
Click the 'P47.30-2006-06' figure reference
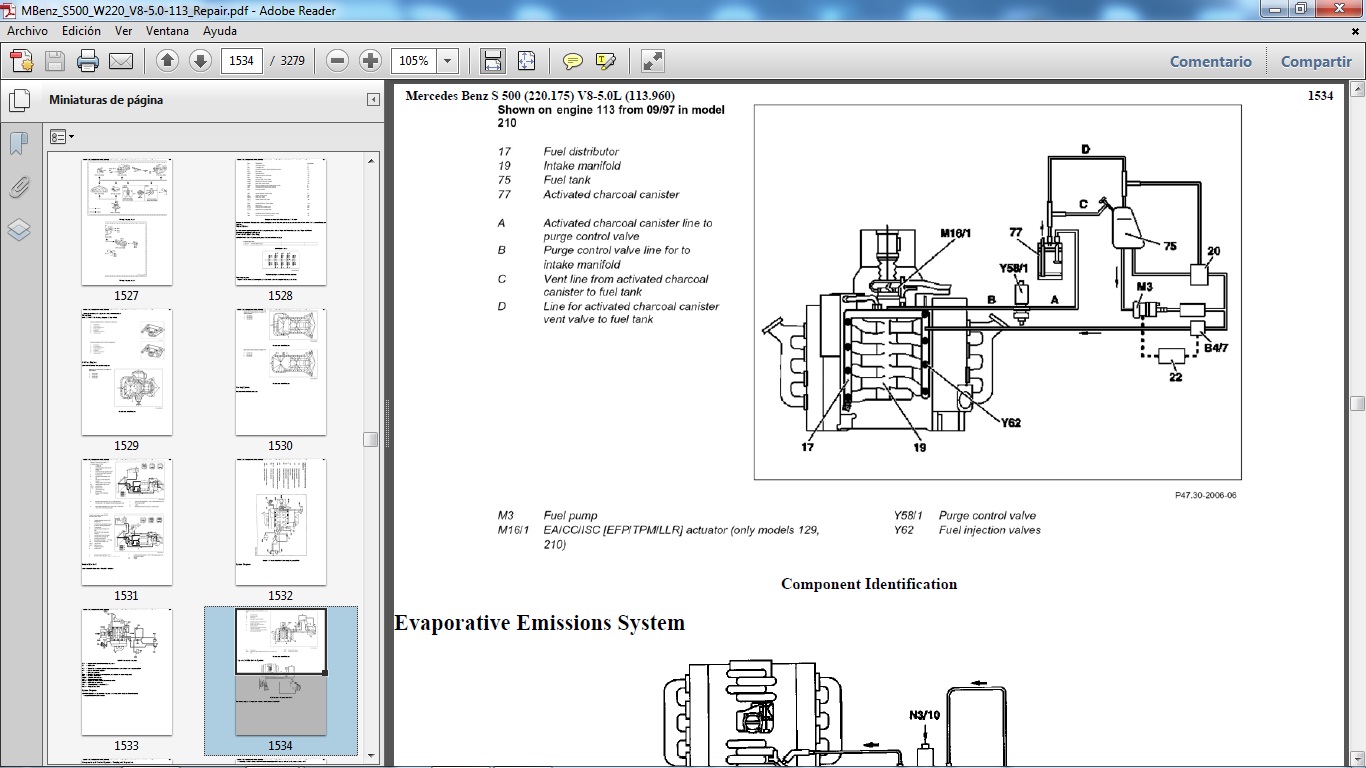click(x=1206, y=495)
